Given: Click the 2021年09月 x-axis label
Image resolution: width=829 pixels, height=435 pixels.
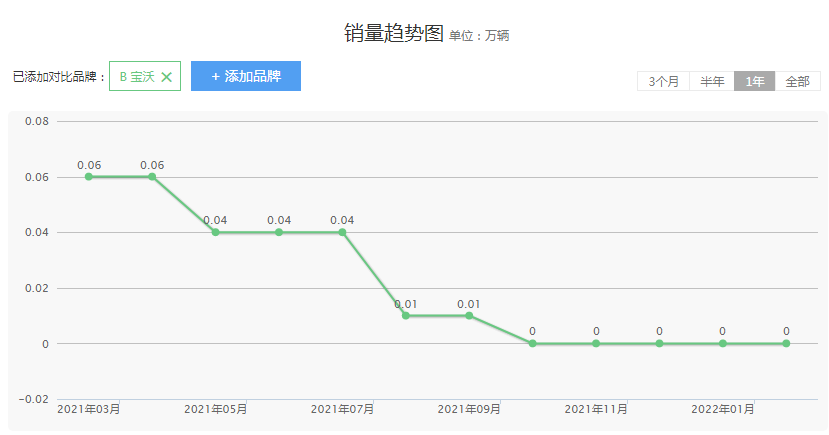Looking at the screenshot, I should click(x=469, y=410).
